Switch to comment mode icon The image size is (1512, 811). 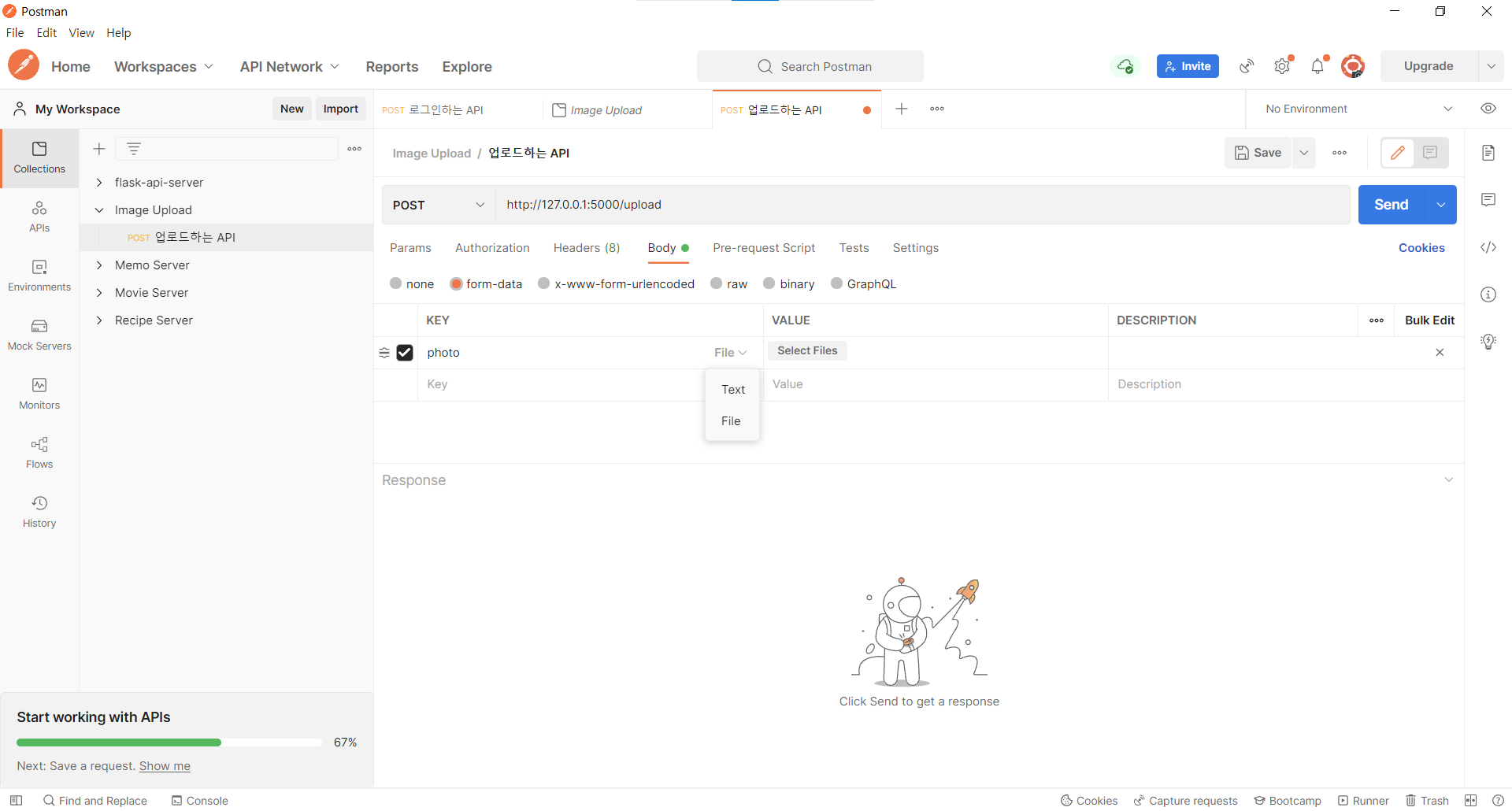[1430, 153]
